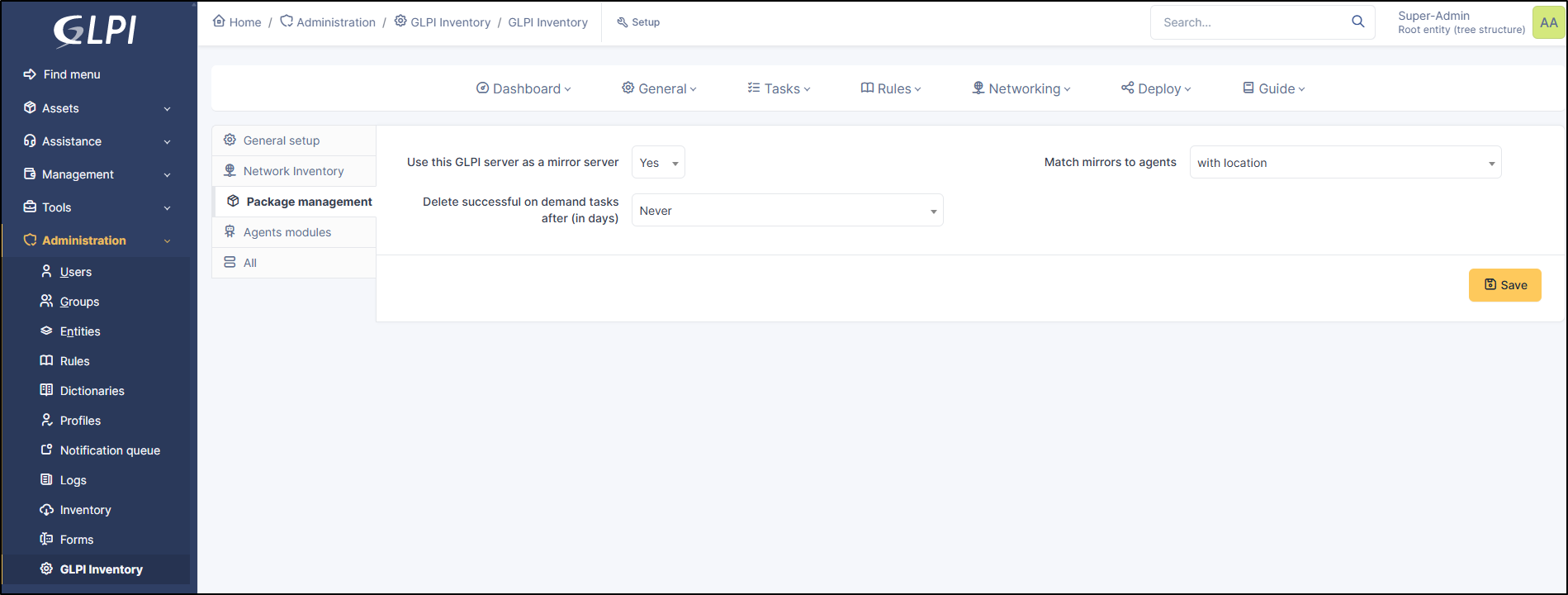Open the Networking top menu
Screen dimensions: 1568x595
coord(1021,88)
